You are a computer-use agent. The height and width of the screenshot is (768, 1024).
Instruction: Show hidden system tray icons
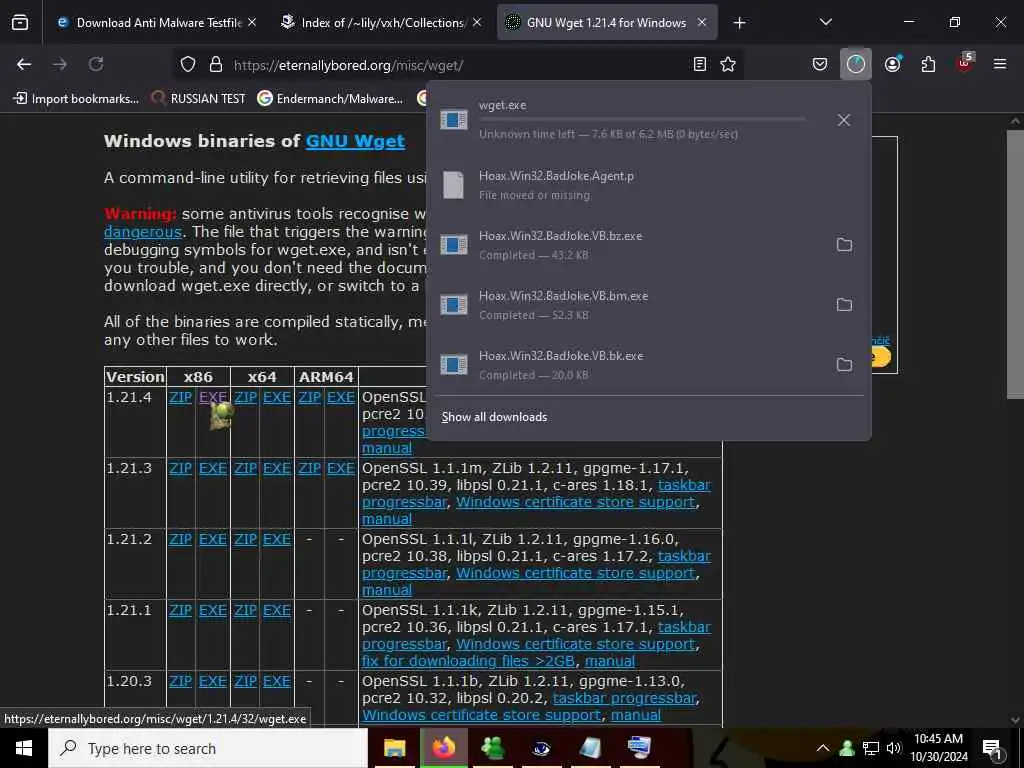(x=823, y=748)
